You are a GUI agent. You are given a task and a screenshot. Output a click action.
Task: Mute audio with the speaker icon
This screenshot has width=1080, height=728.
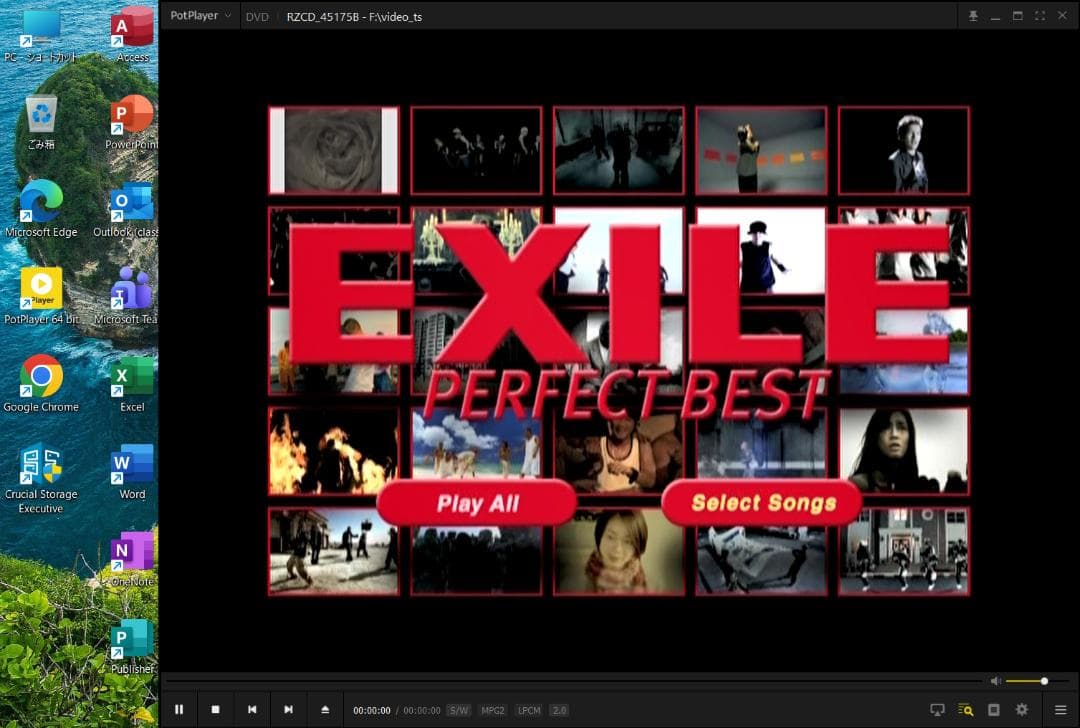pyautogui.click(x=995, y=681)
